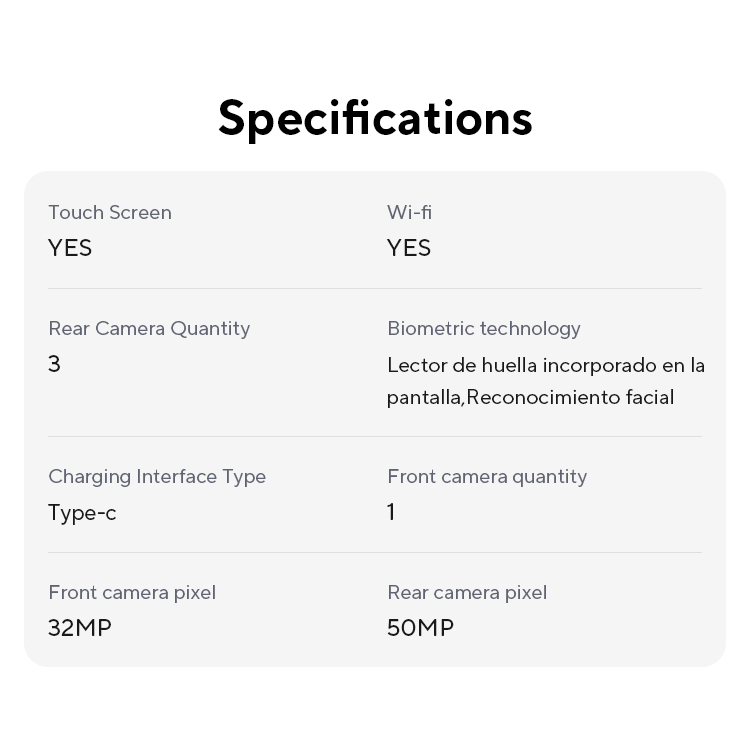Select the 50MP value
Image resolution: width=750 pixels, height=750 pixels.
click(420, 628)
